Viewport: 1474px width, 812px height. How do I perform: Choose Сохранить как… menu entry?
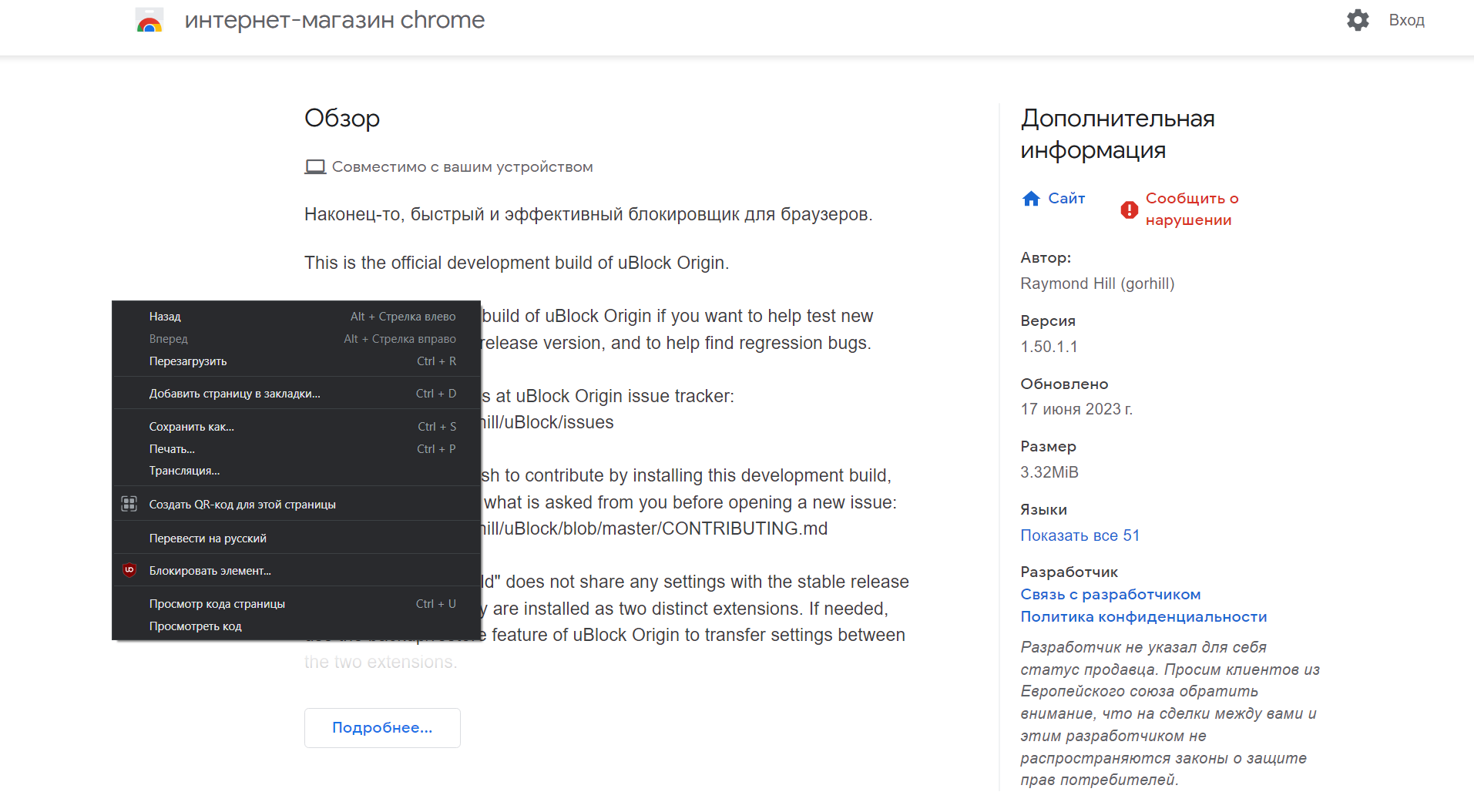pos(297,427)
